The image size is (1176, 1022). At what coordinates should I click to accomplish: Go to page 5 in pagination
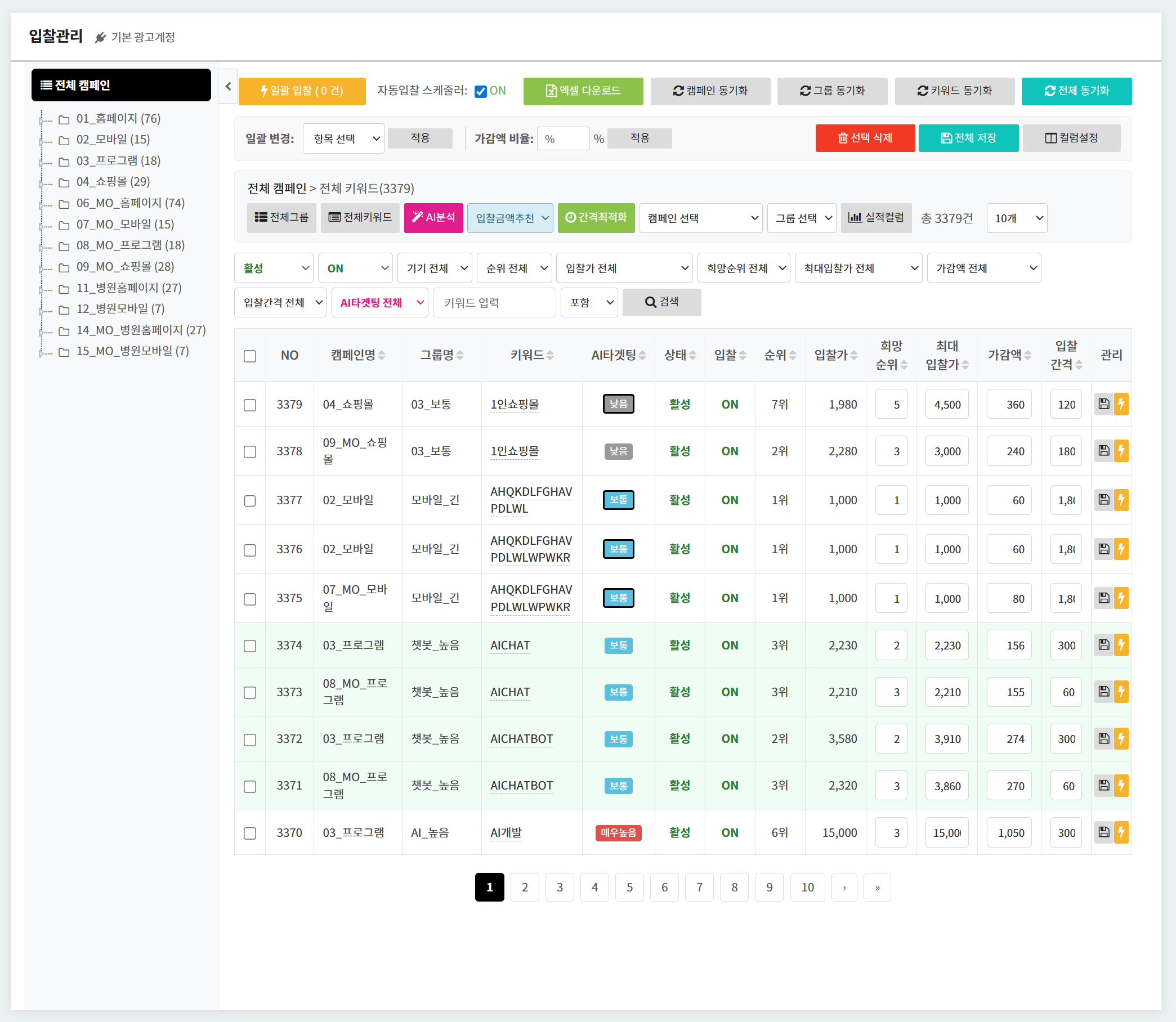tap(629, 887)
